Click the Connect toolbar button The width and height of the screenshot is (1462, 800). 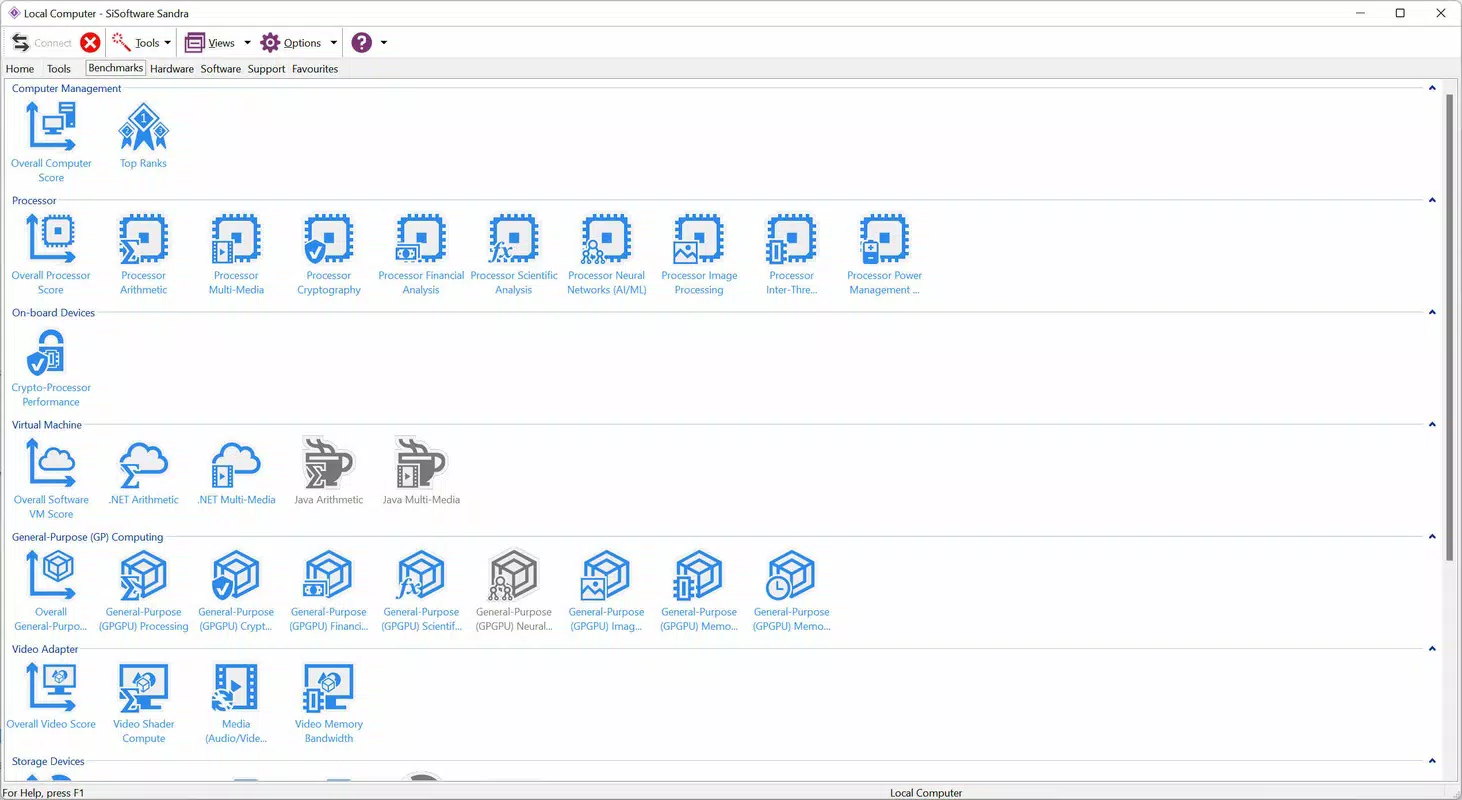pos(41,42)
